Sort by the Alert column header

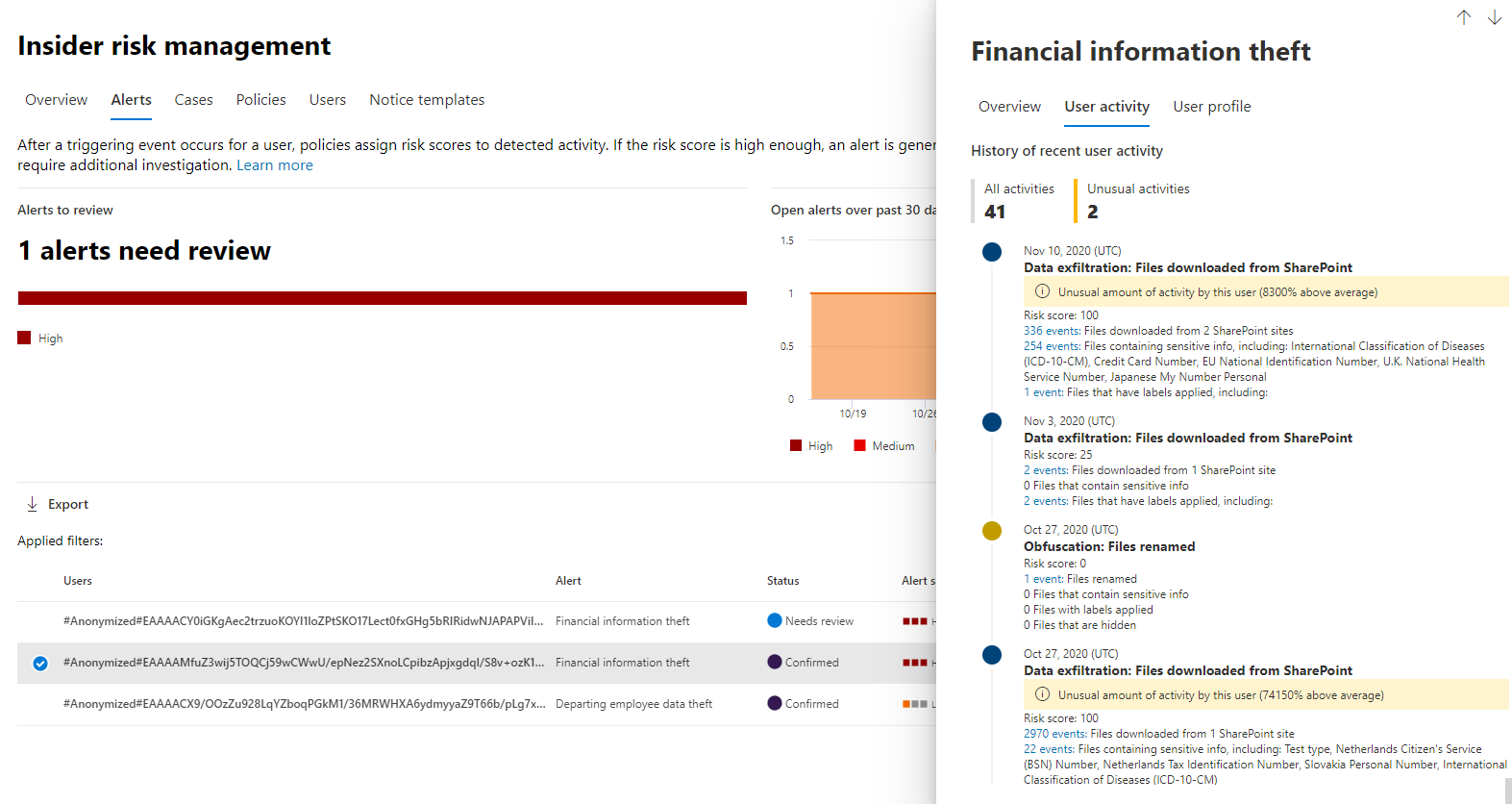click(x=568, y=581)
